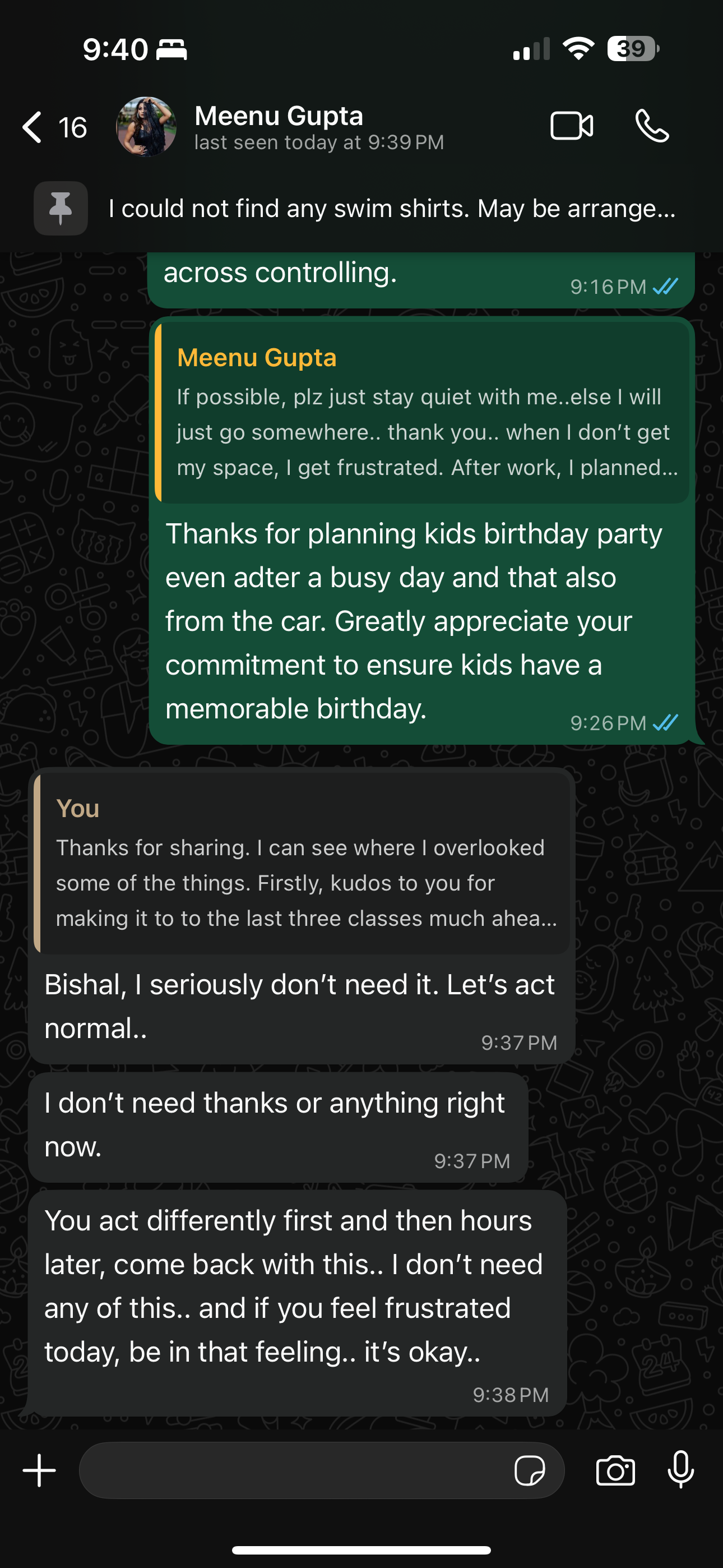
Task: Tap the back arrow to chat list
Action: (33, 127)
